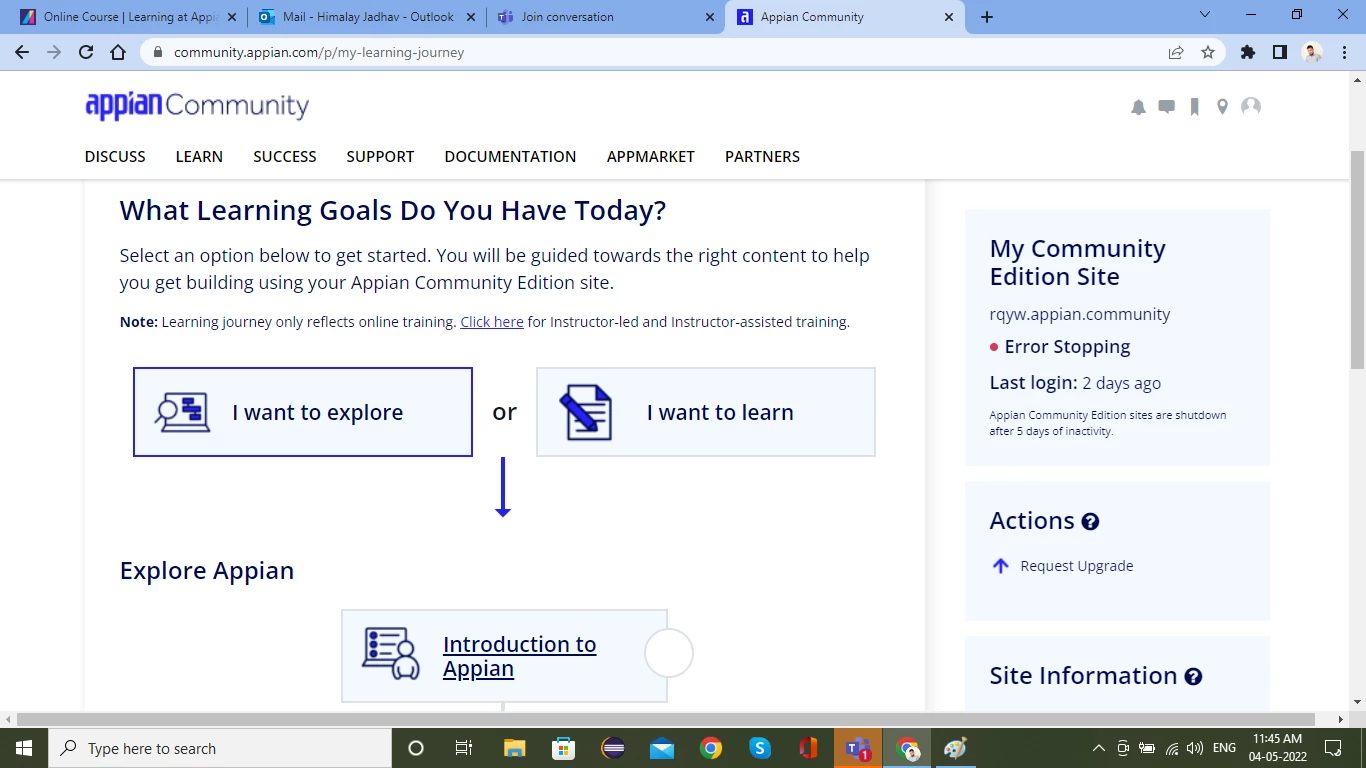This screenshot has width=1366, height=768.
Task: Click the rqyw.appian.community site address
Action: tap(1080, 314)
